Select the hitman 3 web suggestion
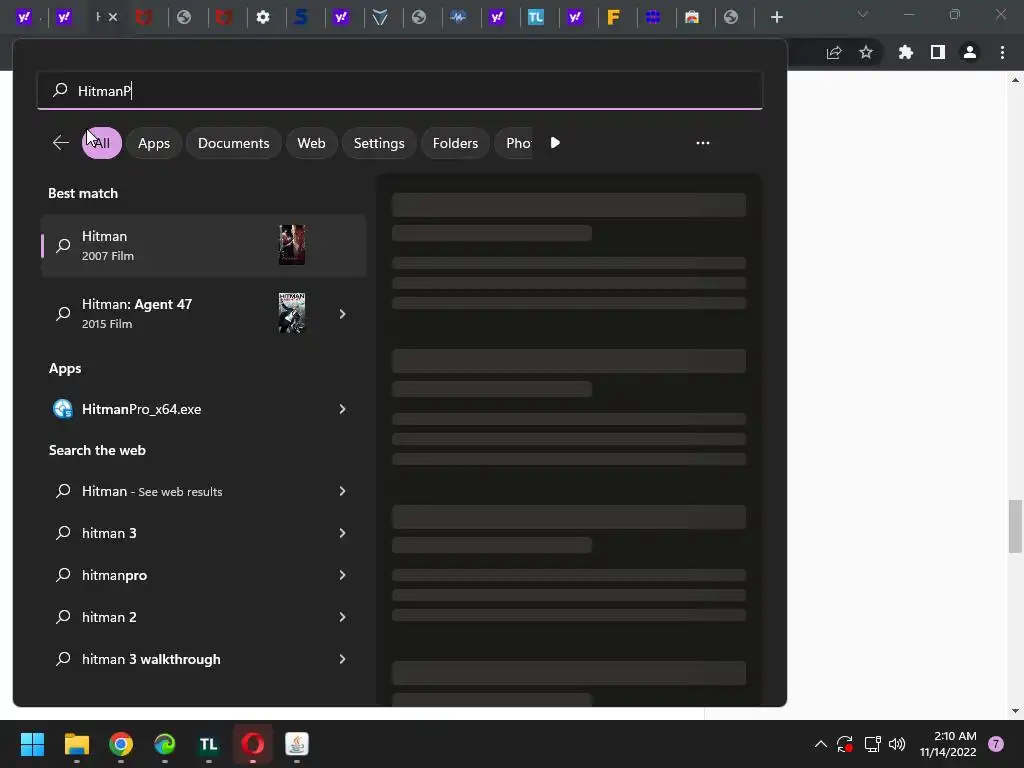 (x=203, y=533)
